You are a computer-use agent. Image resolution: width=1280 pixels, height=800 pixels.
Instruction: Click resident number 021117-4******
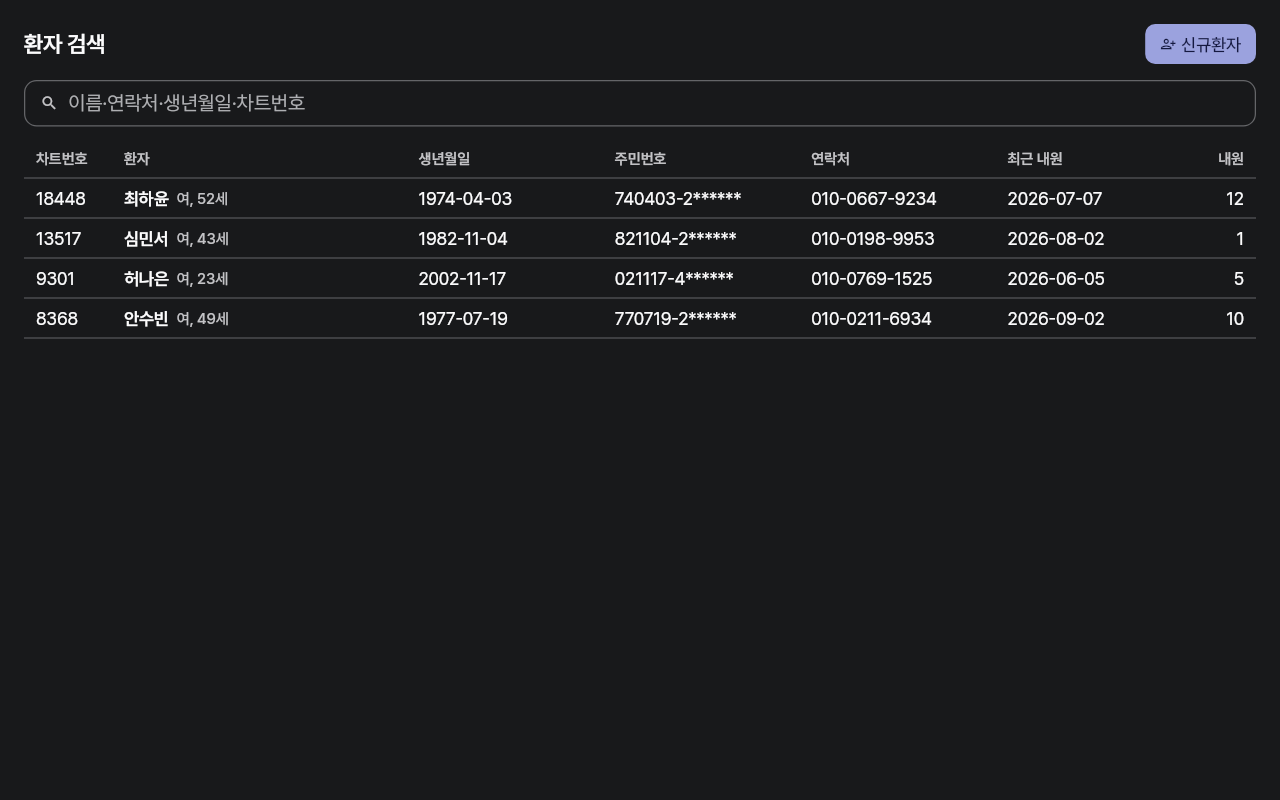[x=674, y=279]
